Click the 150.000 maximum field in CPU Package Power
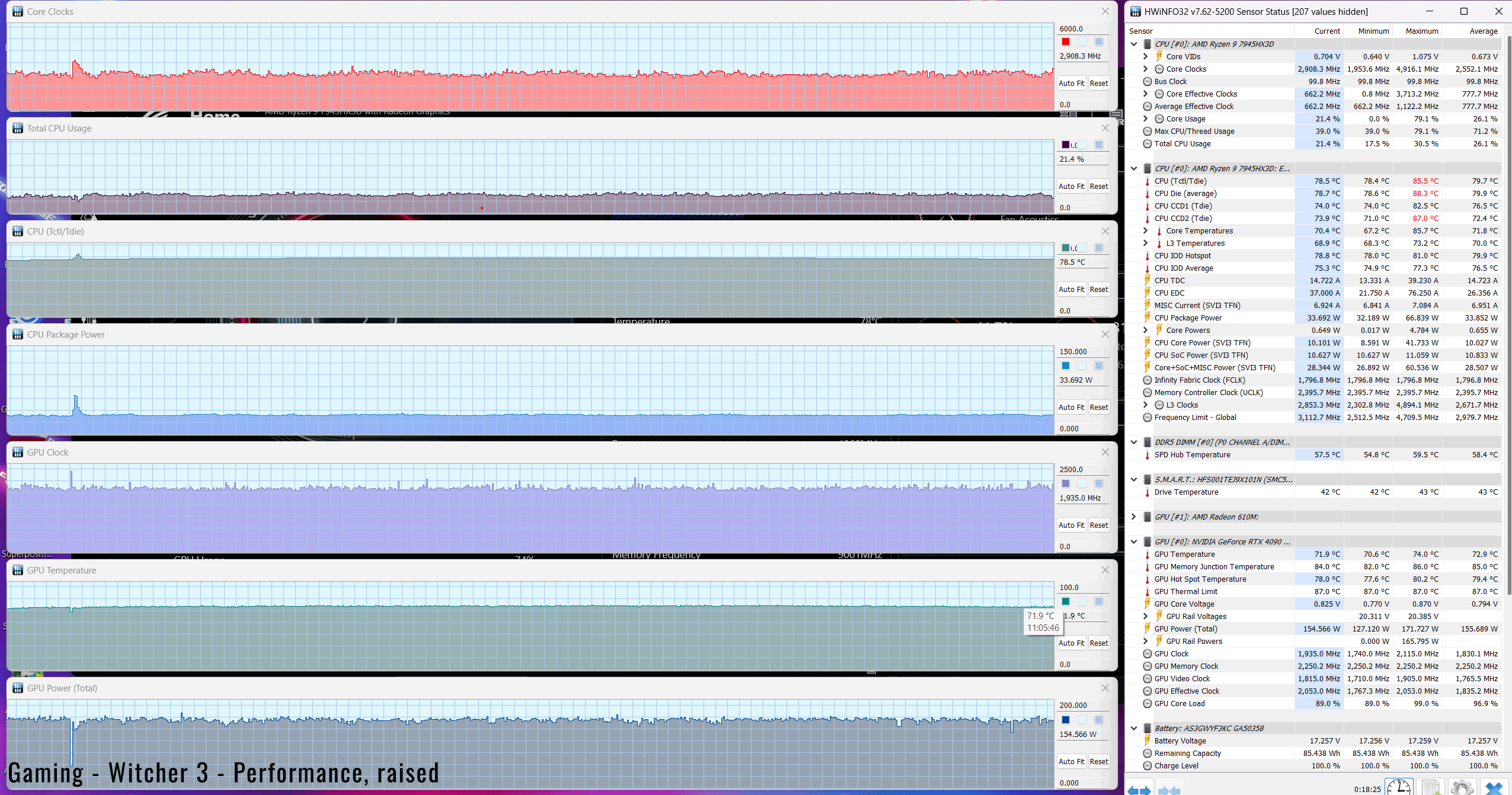The image size is (1512, 795). point(1083,351)
